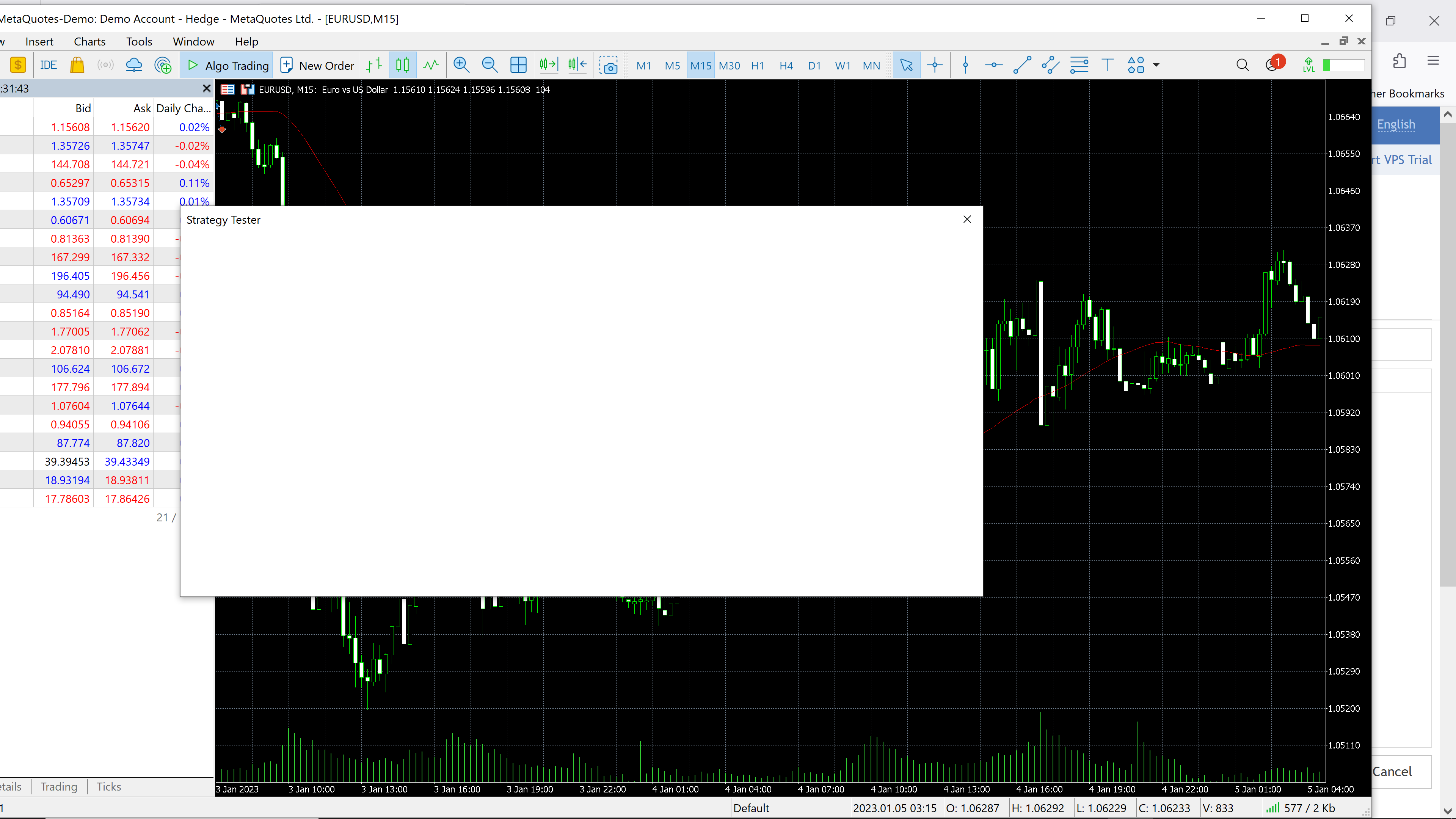Viewport: 1456px width, 819px height.
Task: Select the H4 timeframe
Action: pos(786,66)
